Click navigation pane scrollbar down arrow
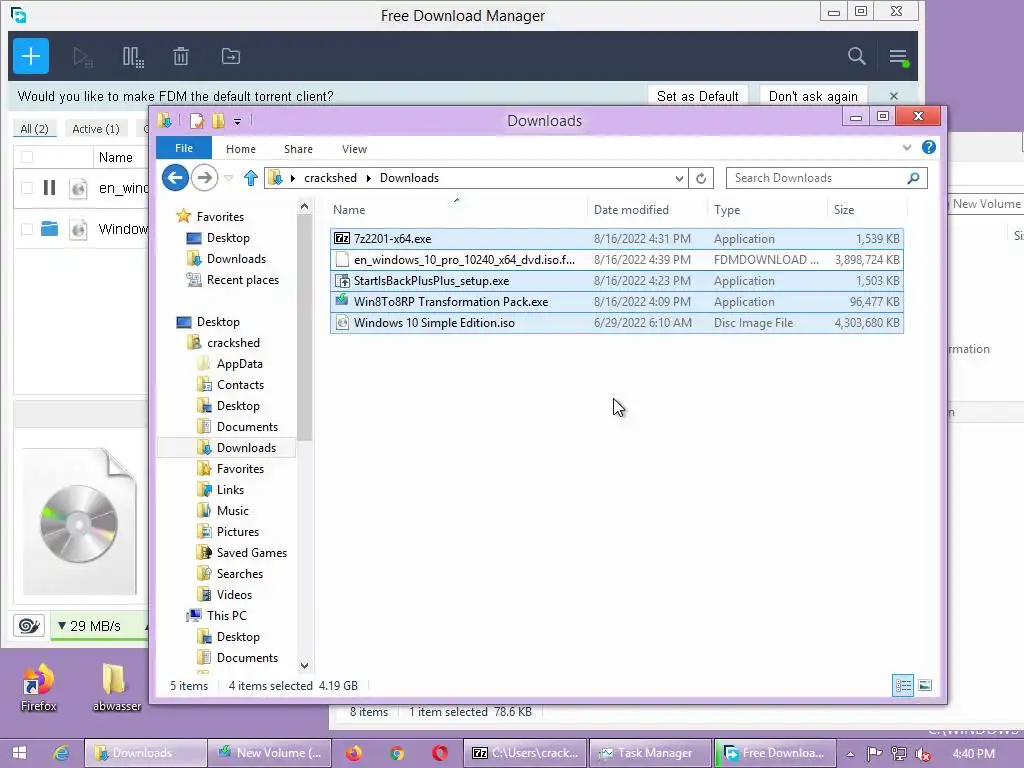Viewport: 1024px width, 768px height. (304, 665)
